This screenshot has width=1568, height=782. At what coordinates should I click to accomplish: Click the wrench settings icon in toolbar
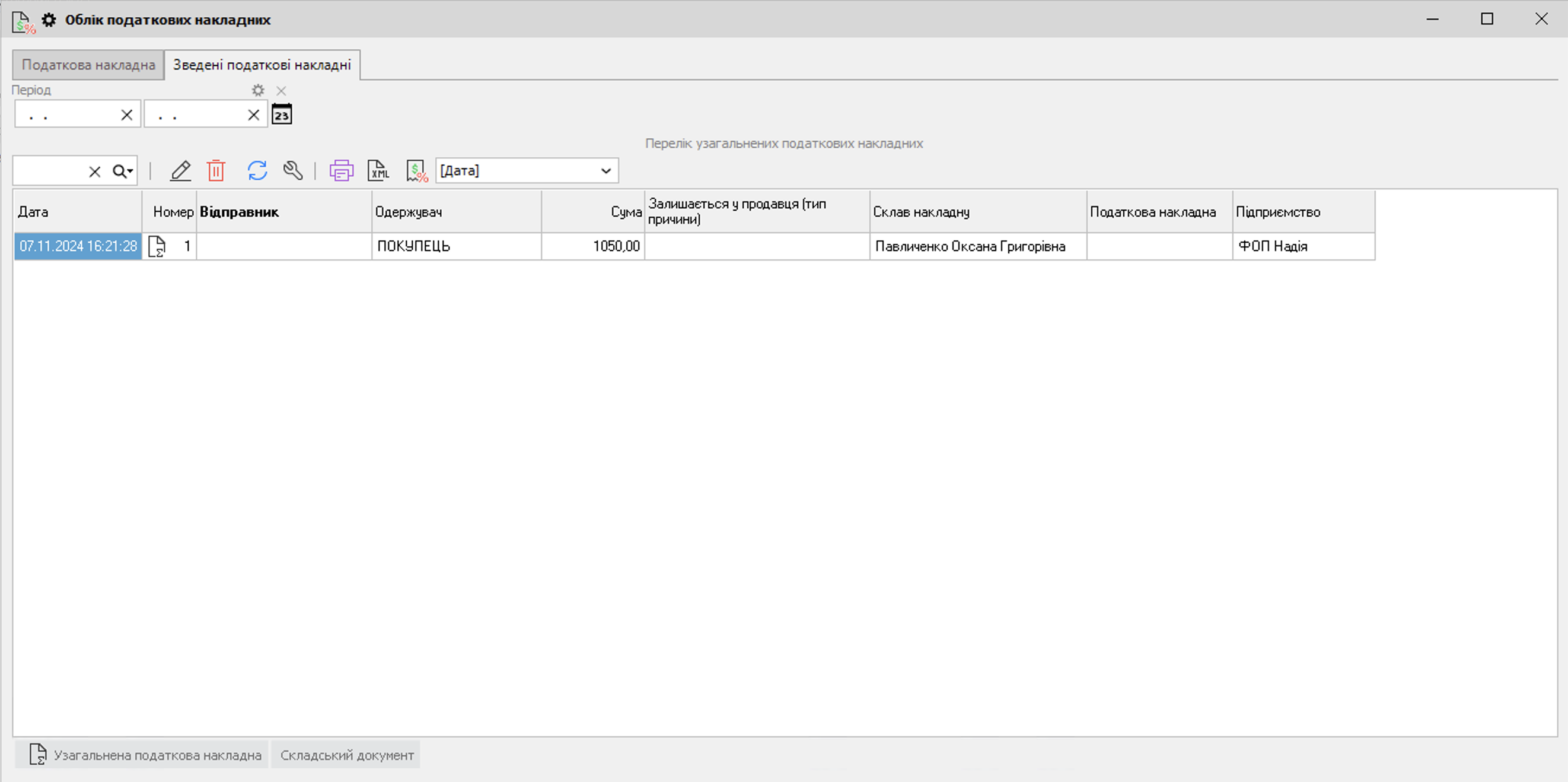point(293,170)
